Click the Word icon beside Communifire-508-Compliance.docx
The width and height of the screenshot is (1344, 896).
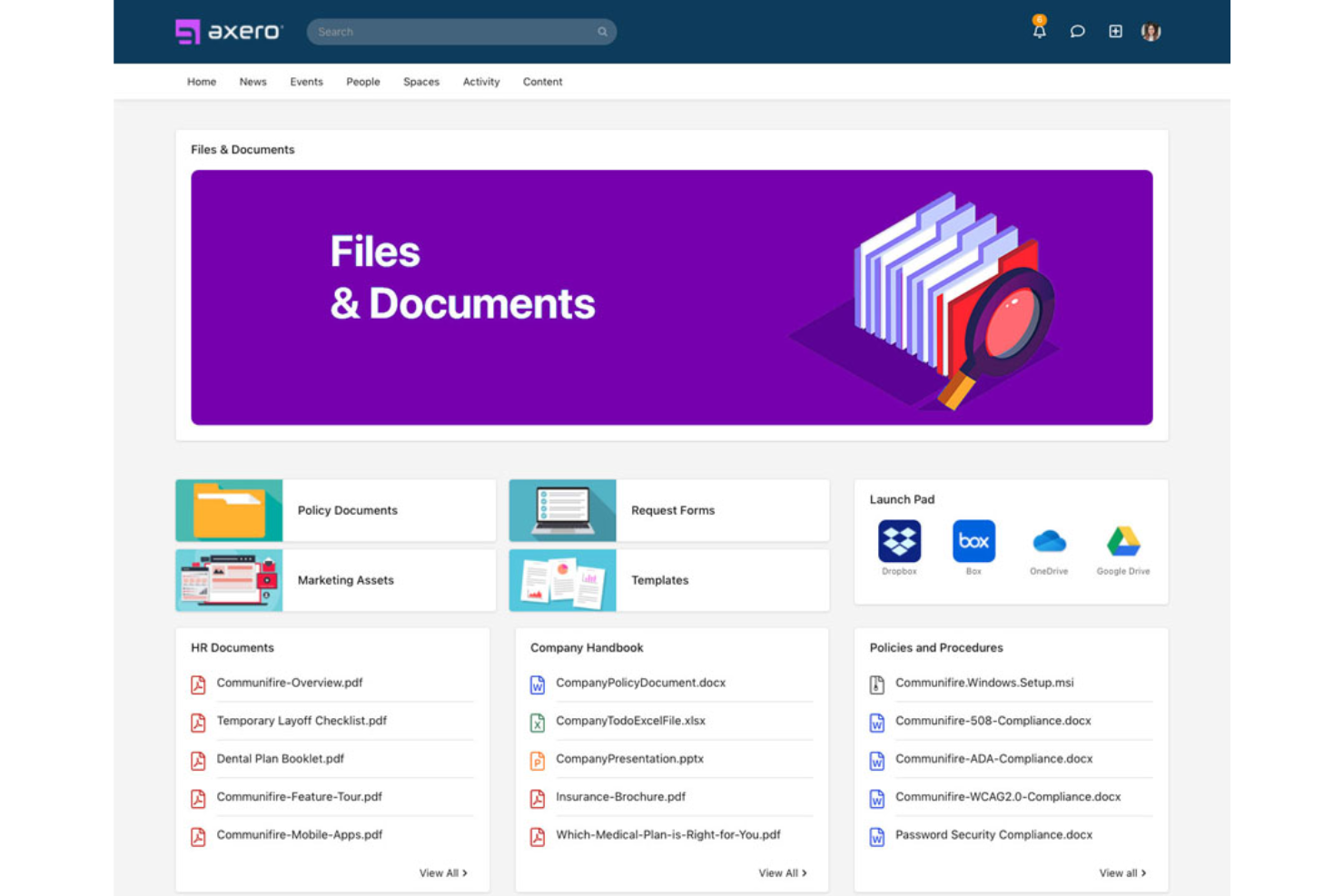(877, 723)
